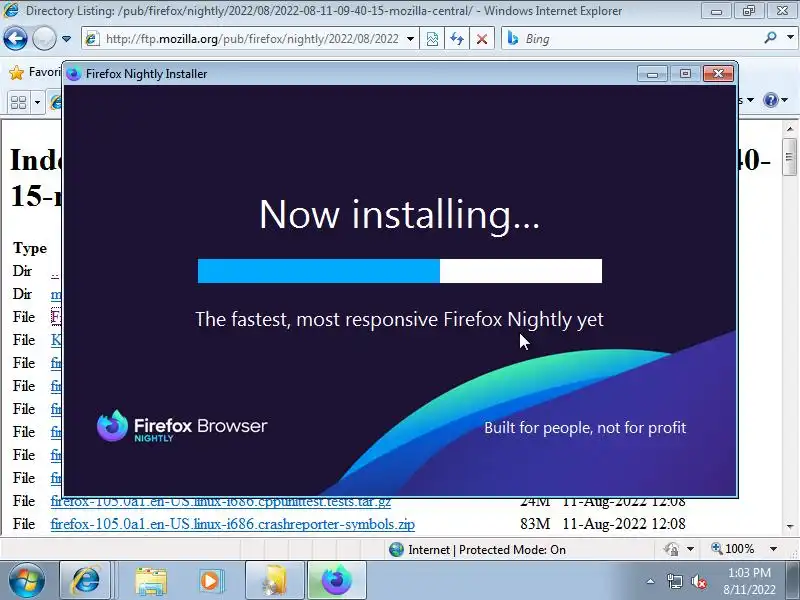The height and width of the screenshot is (600, 800).
Task: Stop loading with the red X icon
Action: click(x=482, y=39)
